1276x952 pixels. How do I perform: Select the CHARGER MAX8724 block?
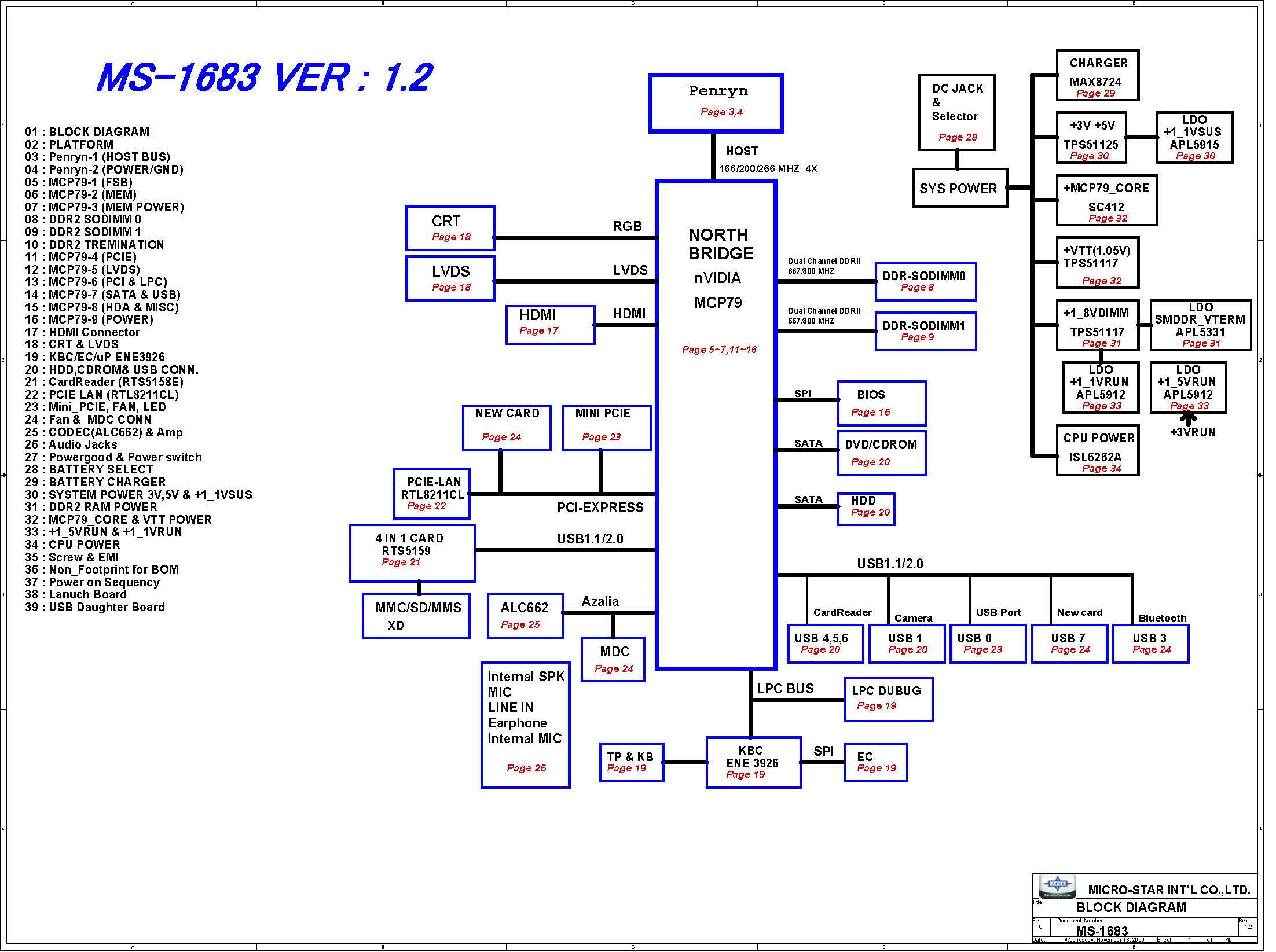pyautogui.click(x=1097, y=75)
